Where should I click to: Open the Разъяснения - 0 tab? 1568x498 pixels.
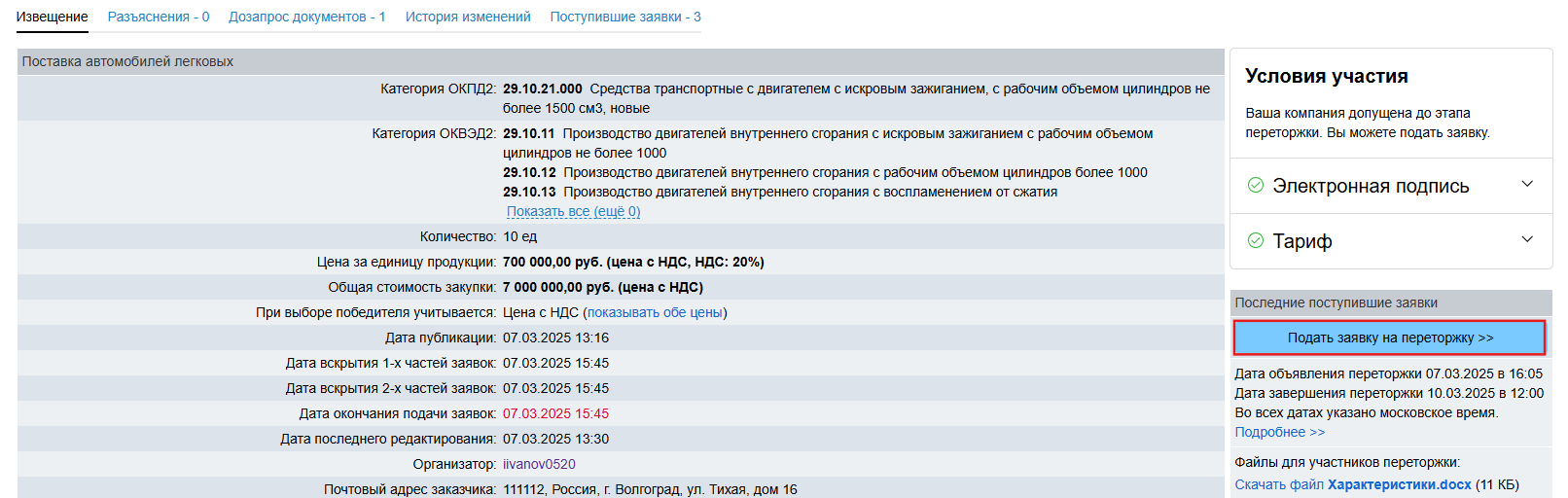(x=159, y=17)
